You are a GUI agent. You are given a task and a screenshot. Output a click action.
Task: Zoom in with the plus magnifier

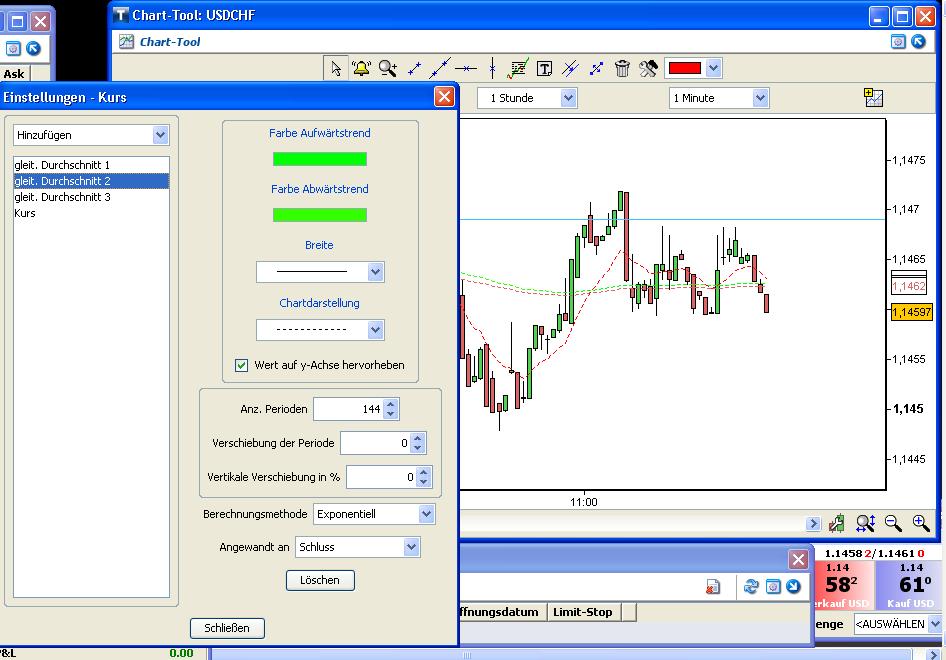tap(921, 523)
